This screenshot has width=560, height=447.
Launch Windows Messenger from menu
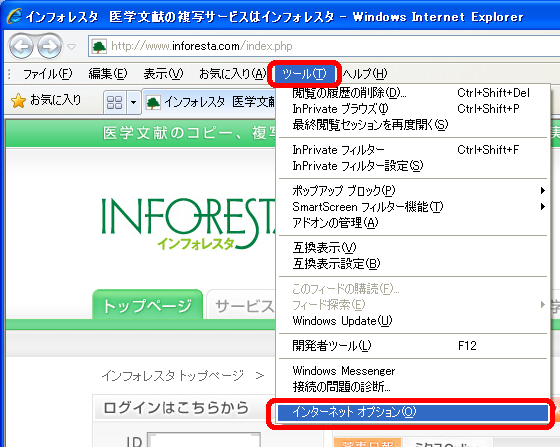[x=413, y=371]
